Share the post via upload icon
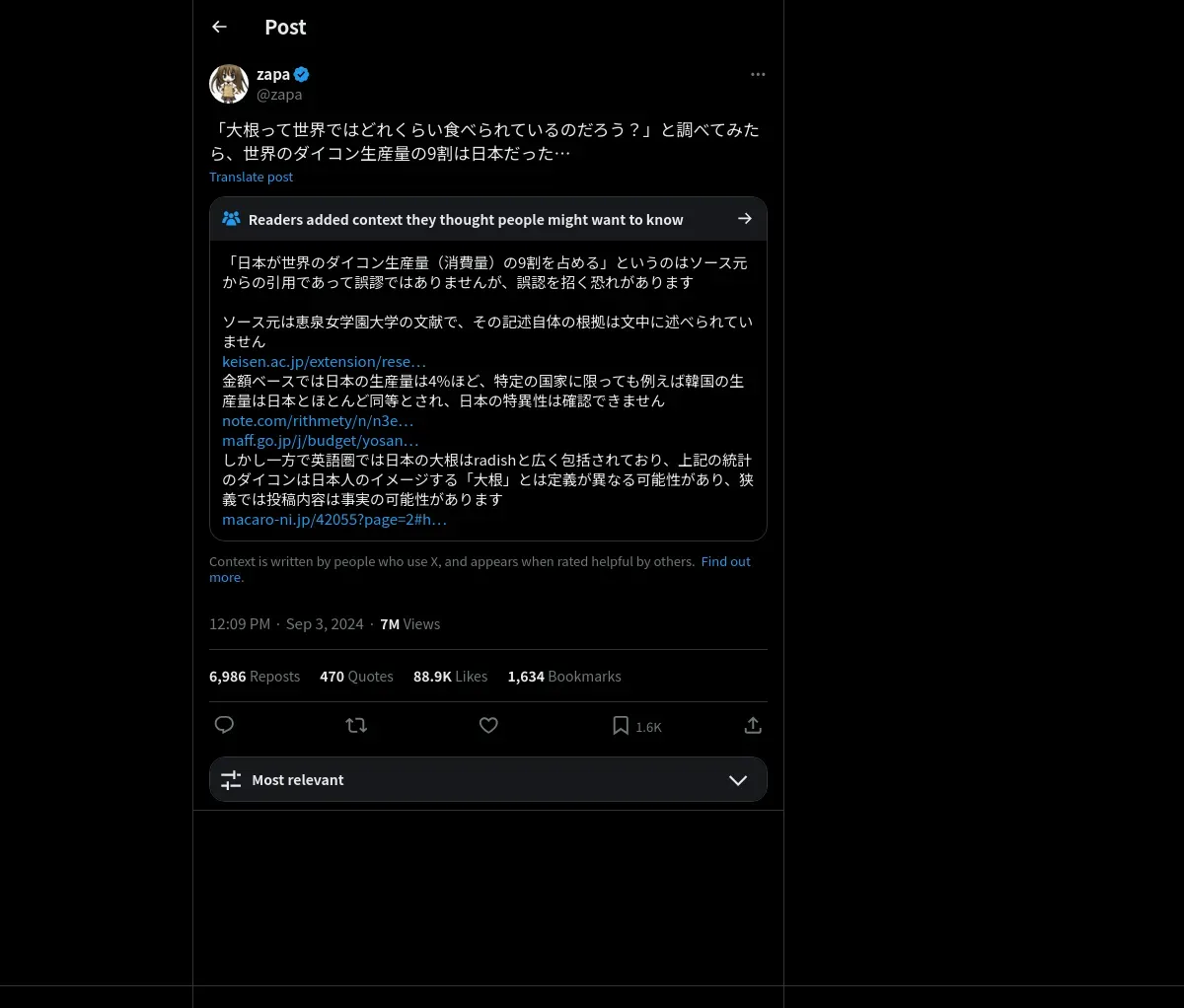The image size is (1184, 1008). tap(753, 725)
